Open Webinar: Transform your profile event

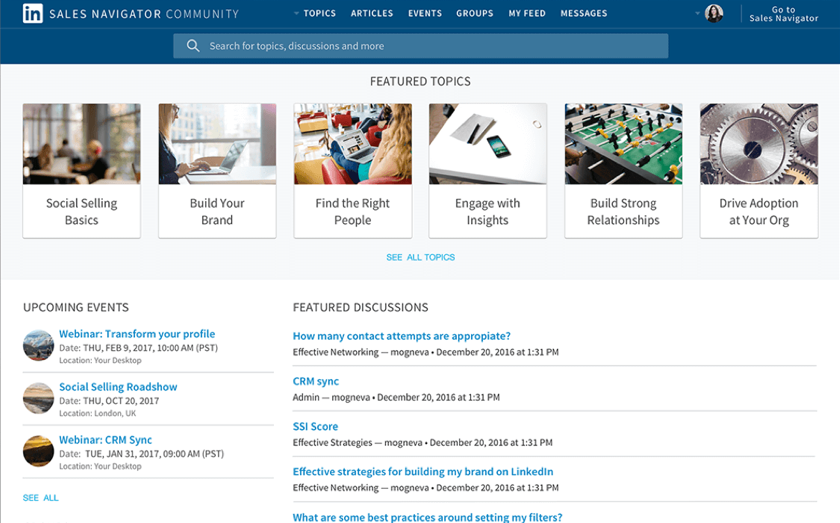click(137, 334)
